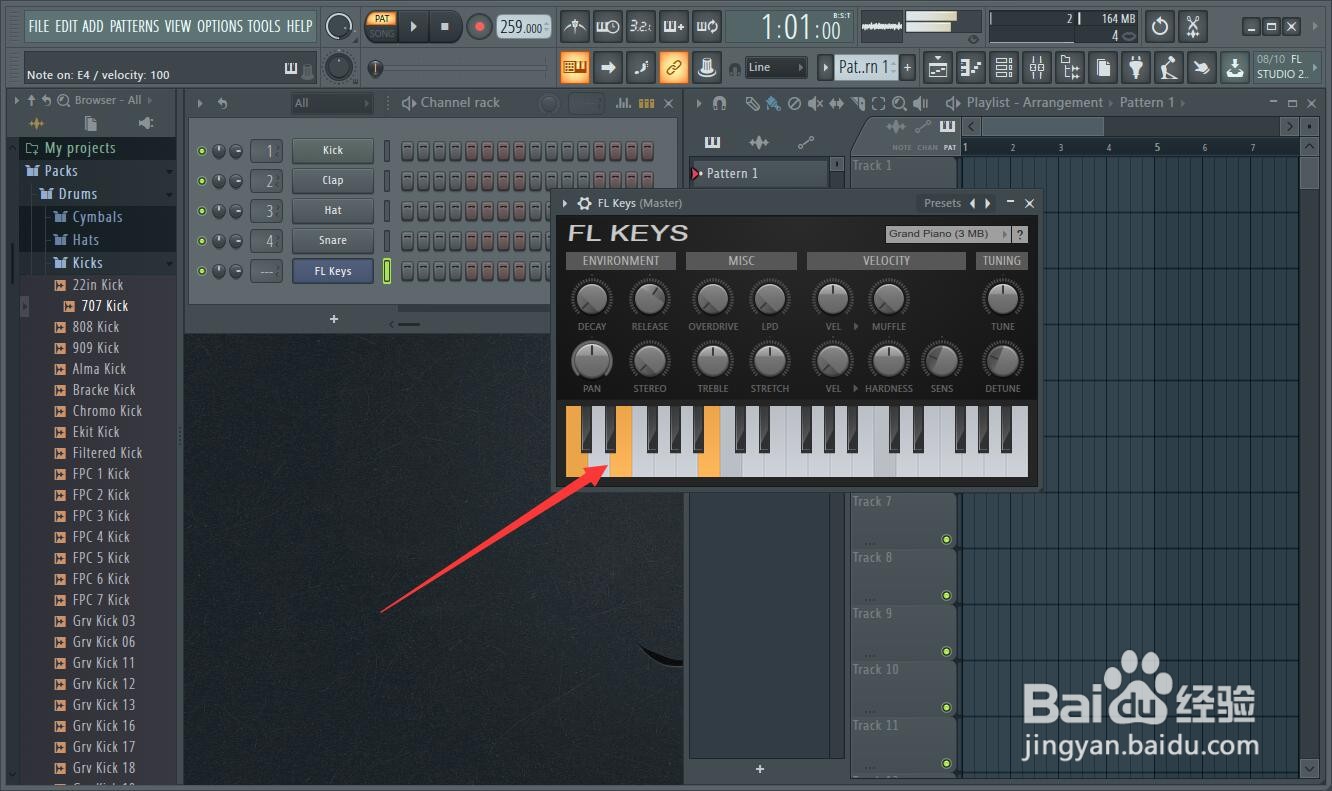Viewport: 1332px width, 791px height.
Task: Open the project picker page icon
Action: point(1103,68)
